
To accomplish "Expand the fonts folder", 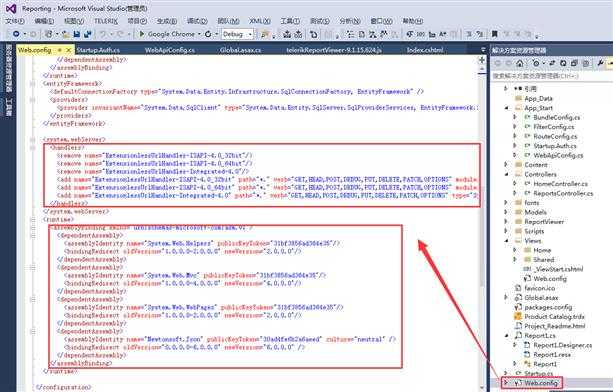I will pyautogui.click(x=506, y=202).
